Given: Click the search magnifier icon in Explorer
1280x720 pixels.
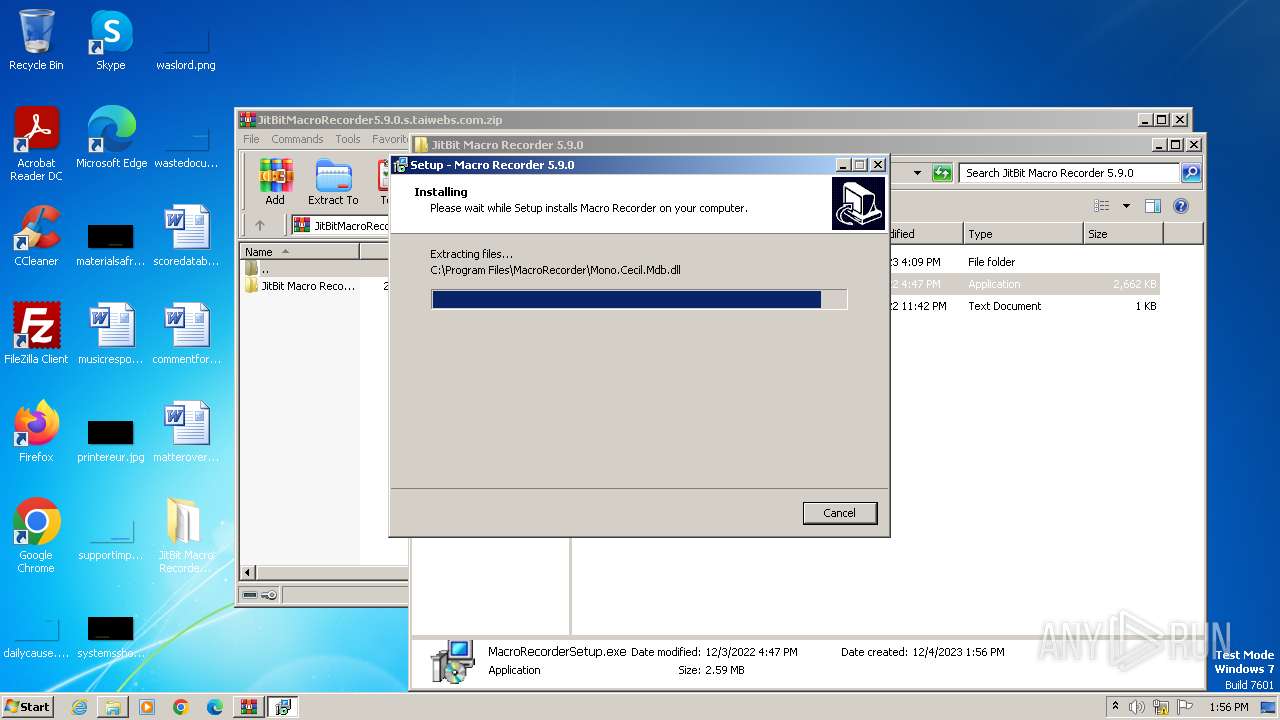Looking at the screenshot, I should (1191, 173).
